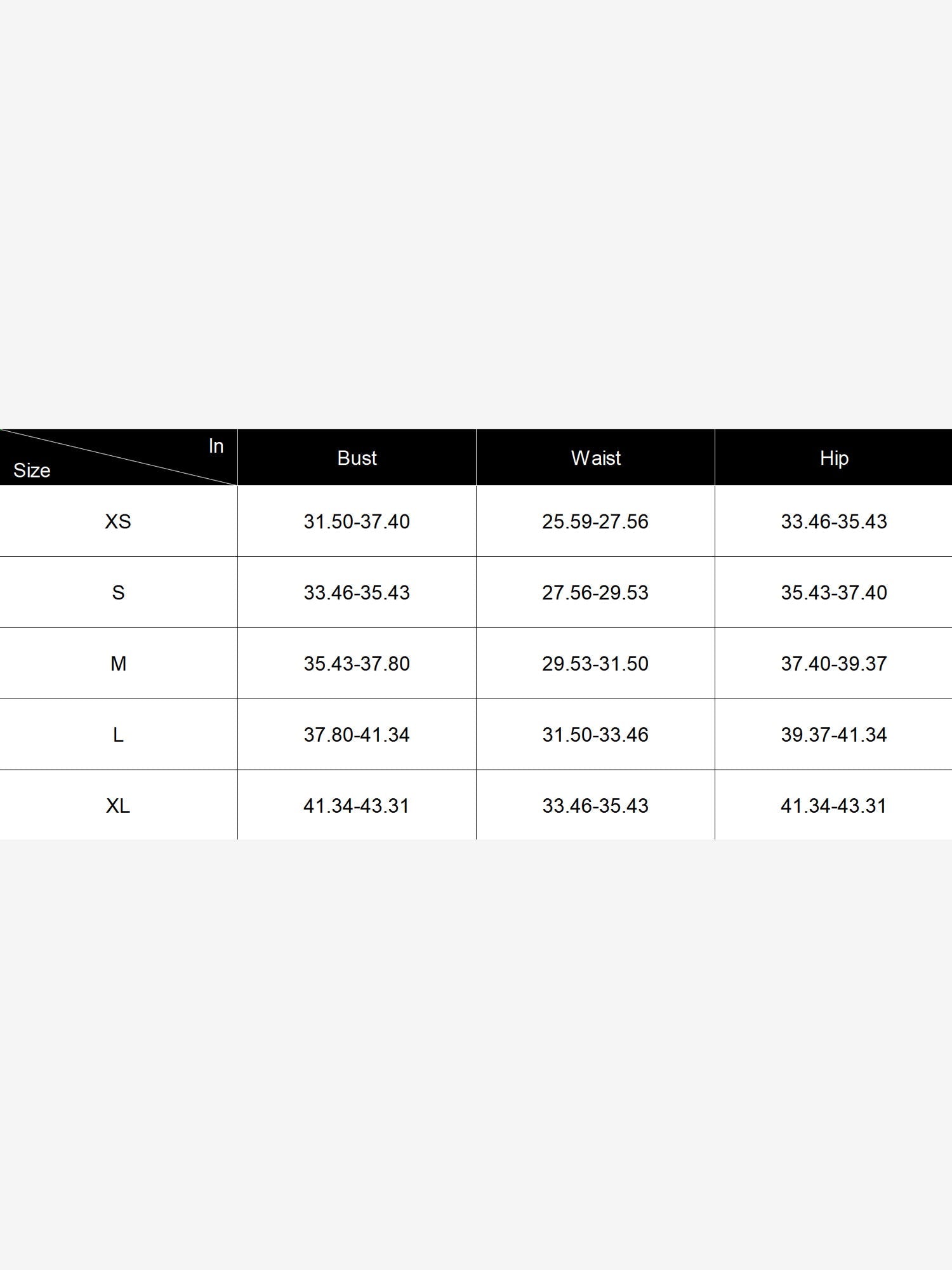Click XS waist value 25.59-27.56

(595, 521)
